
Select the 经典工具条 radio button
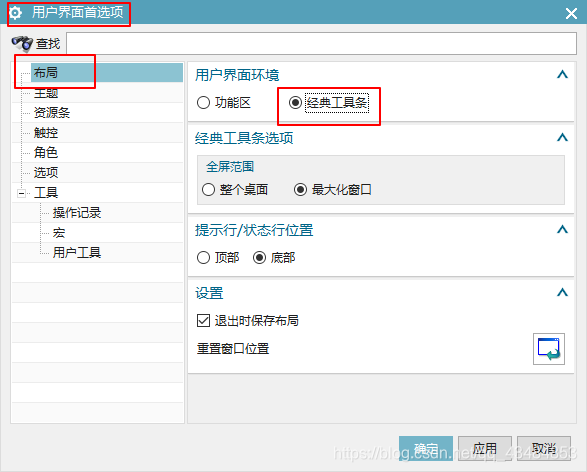click(x=295, y=103)
